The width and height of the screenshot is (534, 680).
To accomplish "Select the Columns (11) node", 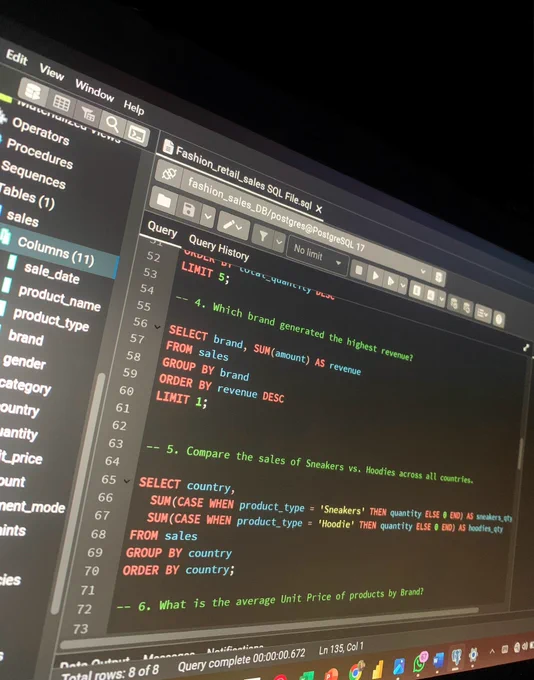I will (x=56, y=251).
